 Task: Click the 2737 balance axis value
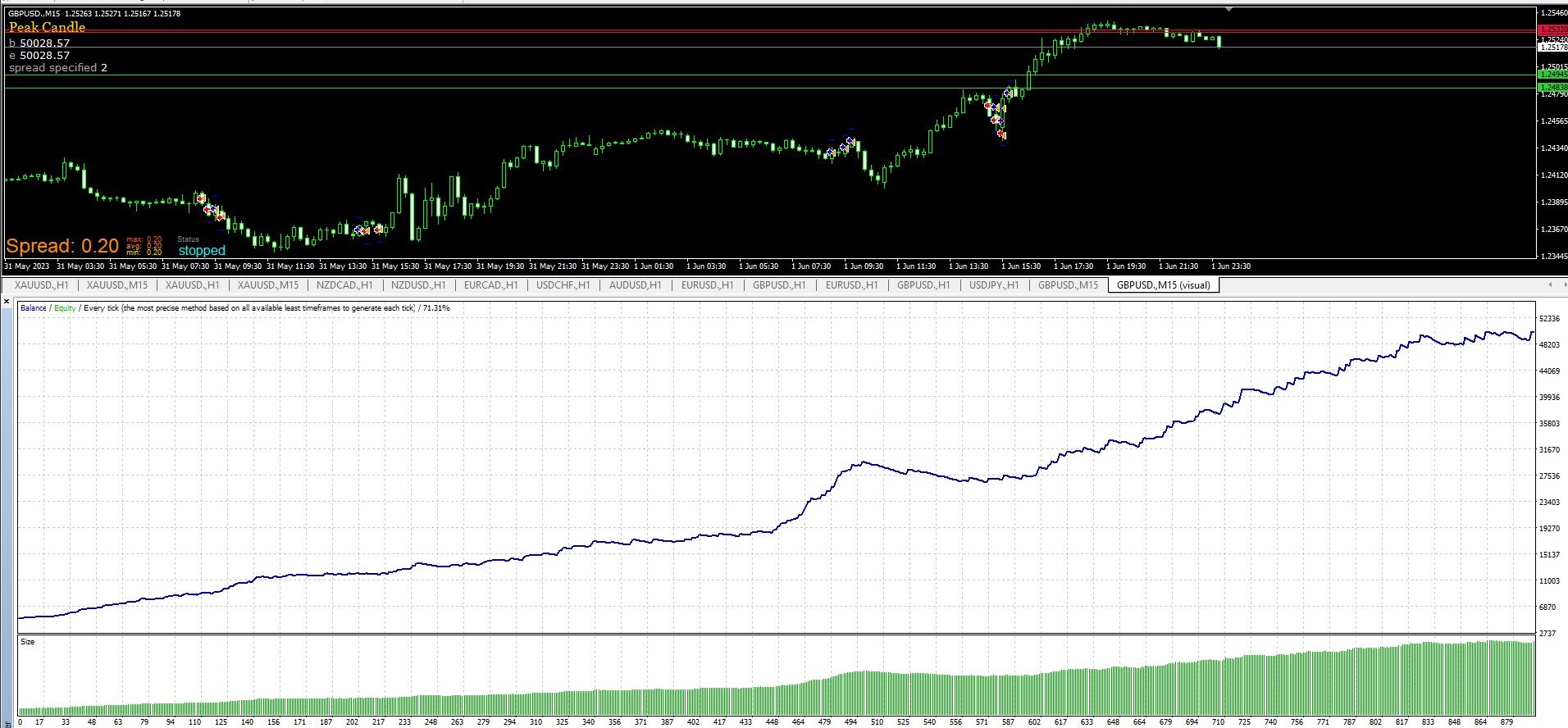point(1547,634)
